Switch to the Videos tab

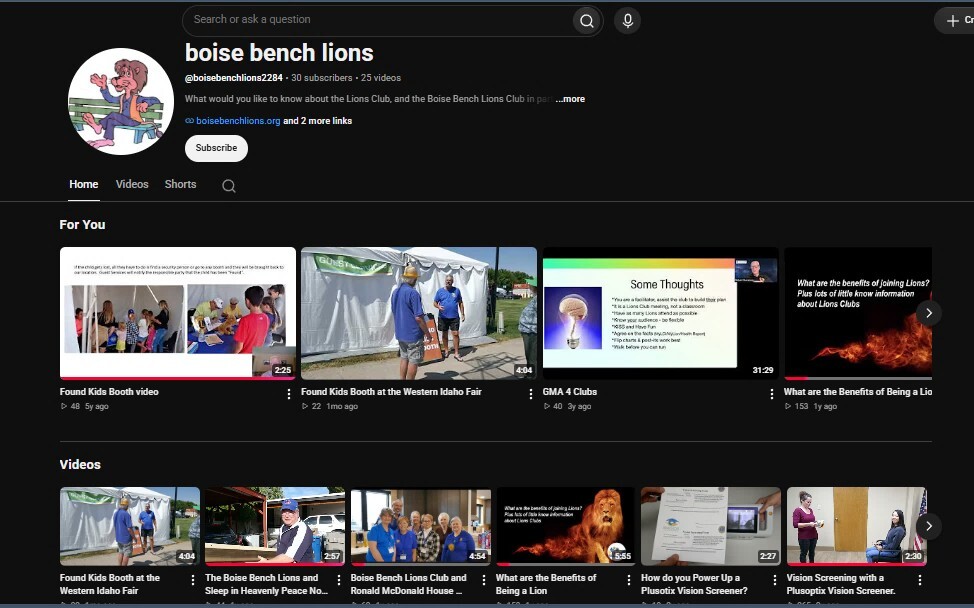click(x=132, y=184)
